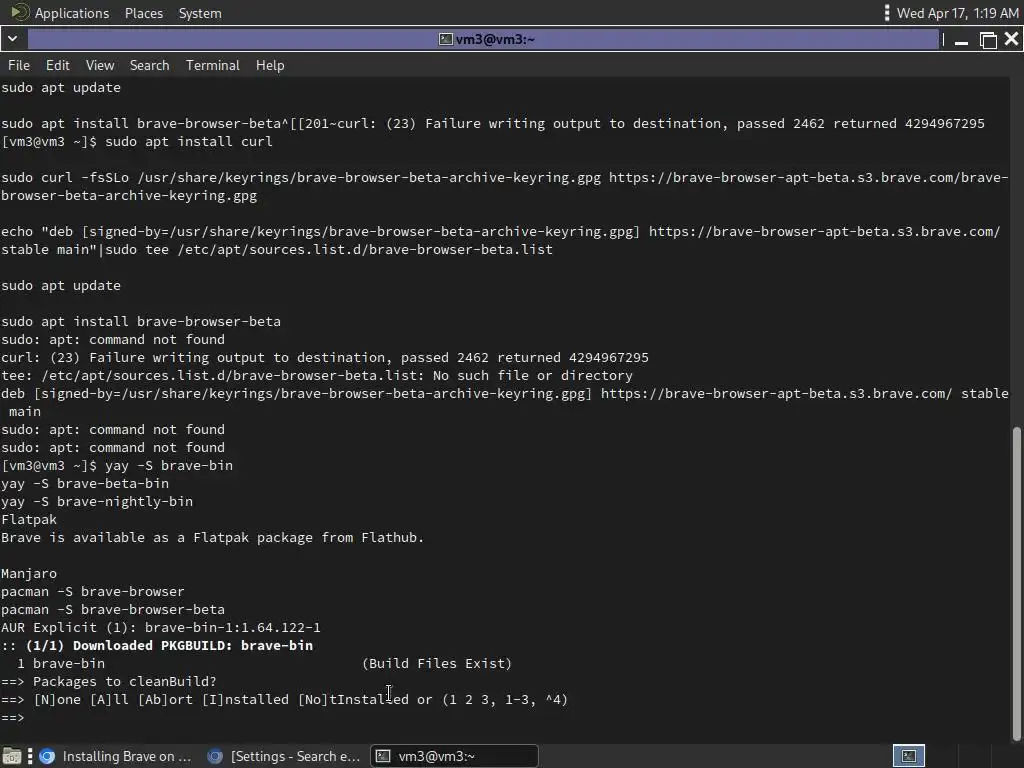Open the Applications menu in the top panel
The width and height of the screenshot is (1024, 768).
(72, 13)
